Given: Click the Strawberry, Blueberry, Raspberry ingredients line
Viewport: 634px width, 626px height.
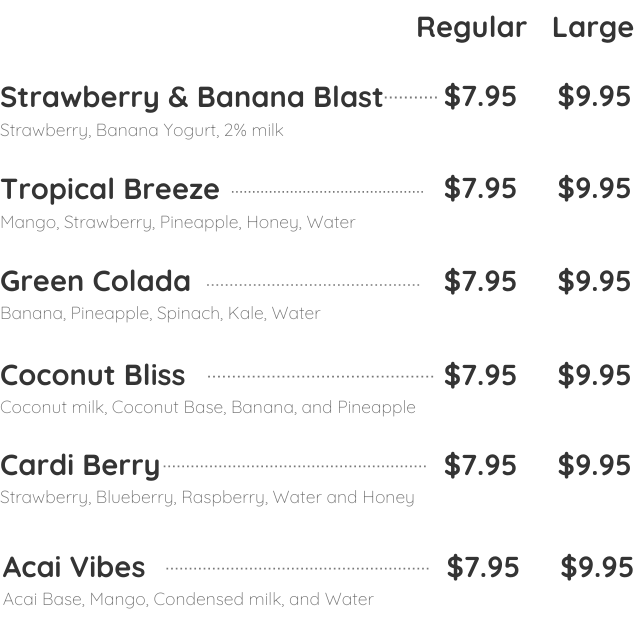Looking at the screenshot, I should click(207, 497).
